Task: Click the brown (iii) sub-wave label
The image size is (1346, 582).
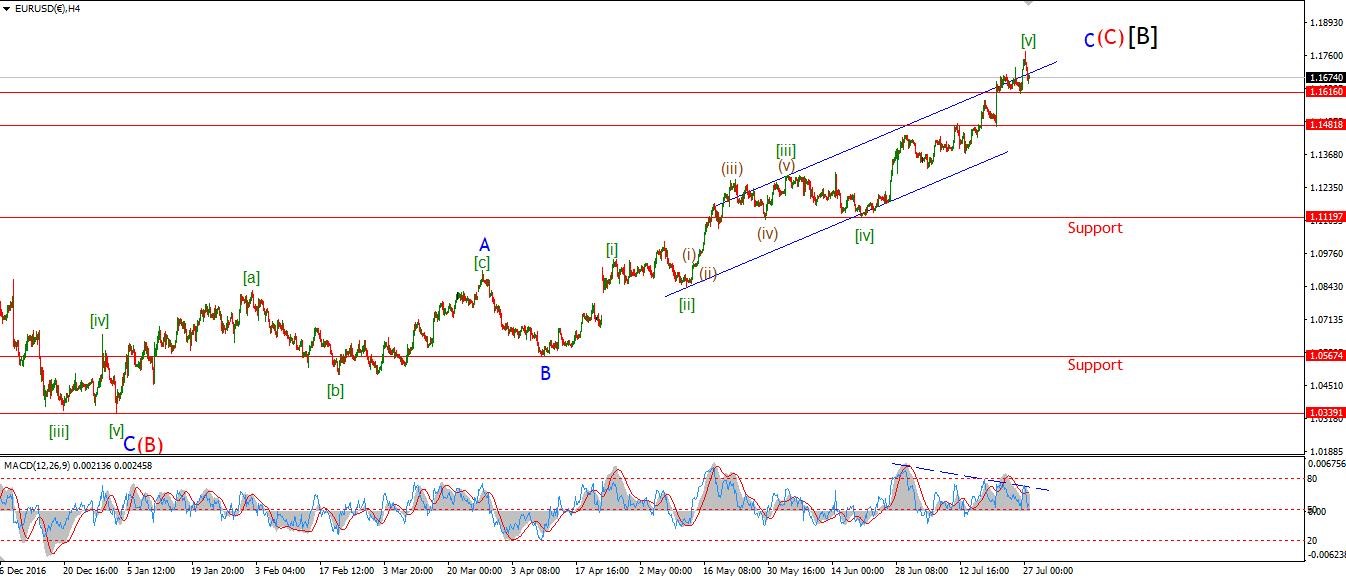Action: [x=732, y=169]
